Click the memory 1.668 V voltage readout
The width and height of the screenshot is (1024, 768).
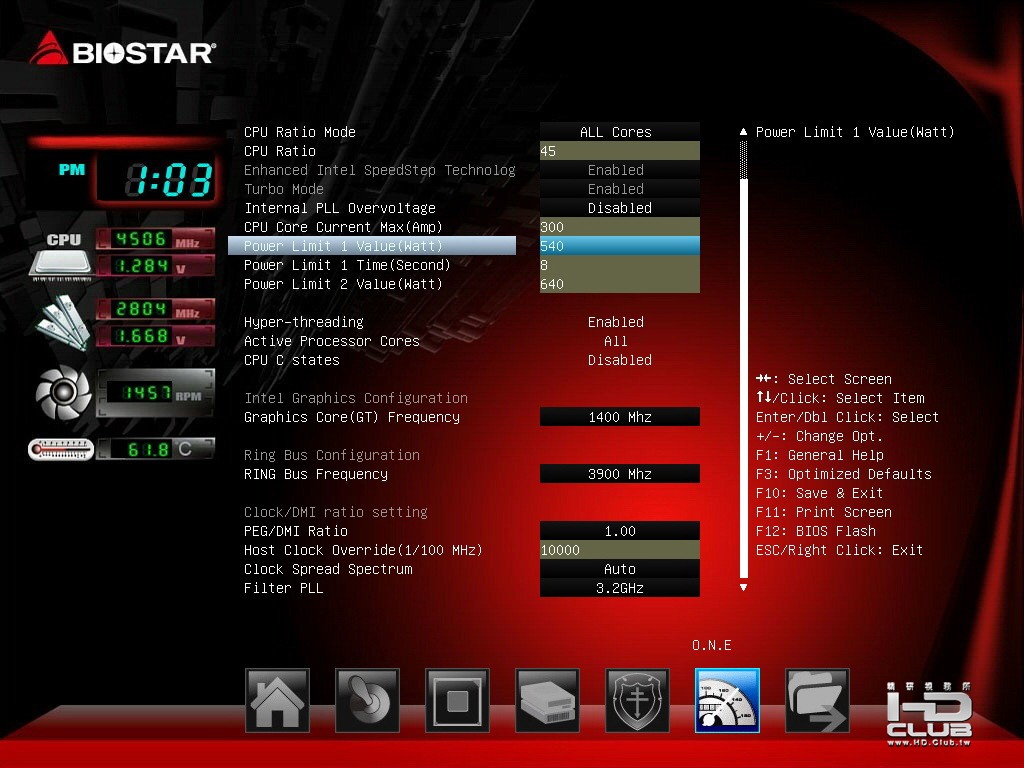[155, 336]
